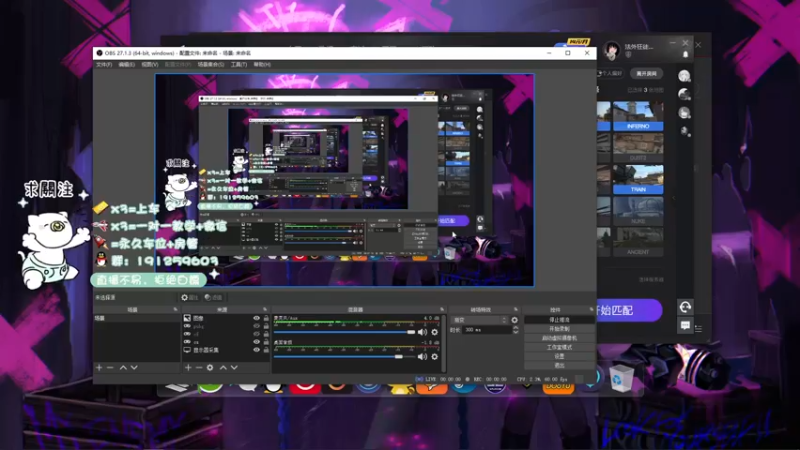The width and height of the screenshot is (800, 450).
Task: Lock the 显示器采集 source with its padlock
Action: [x=266, y=350]
